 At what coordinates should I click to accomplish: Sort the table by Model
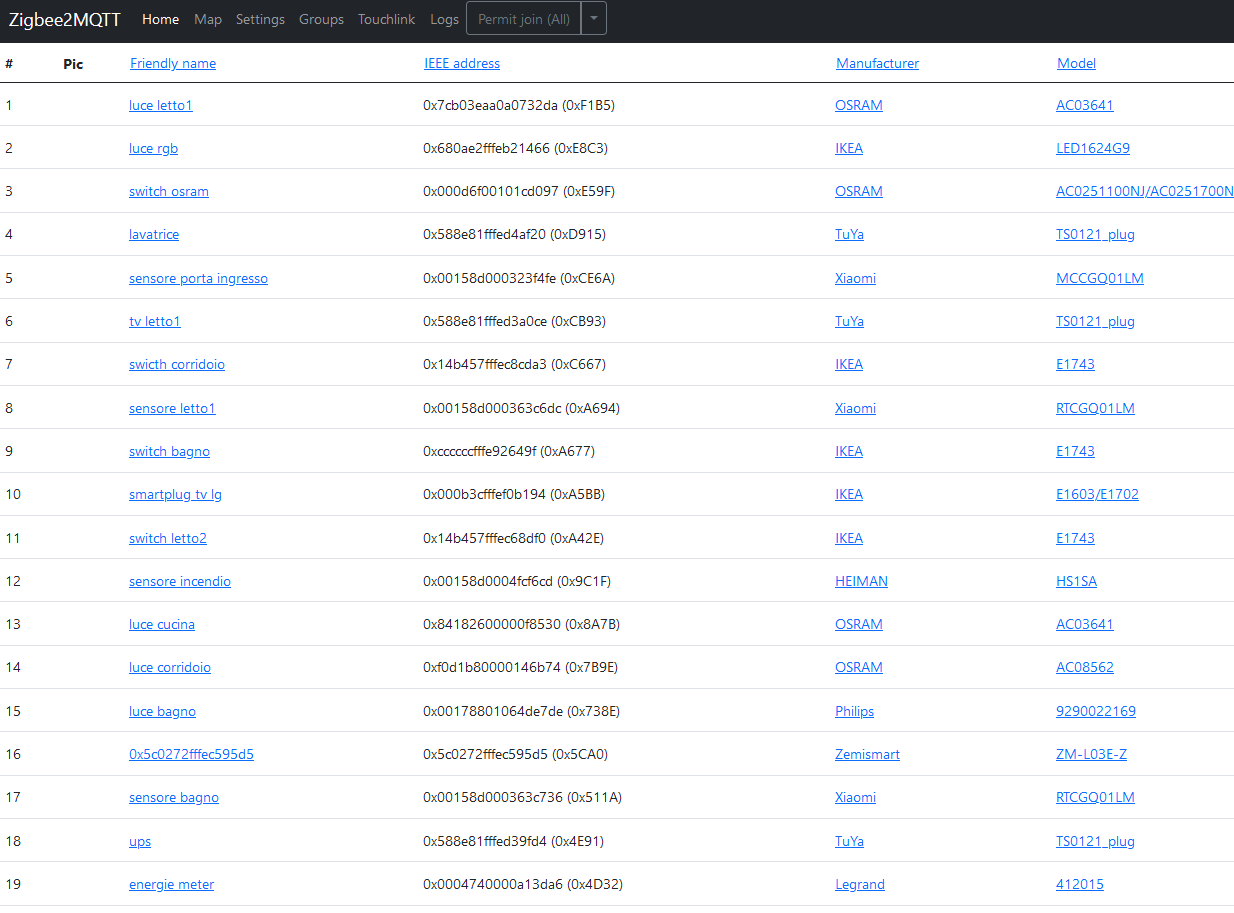[x=1076, y=63]
